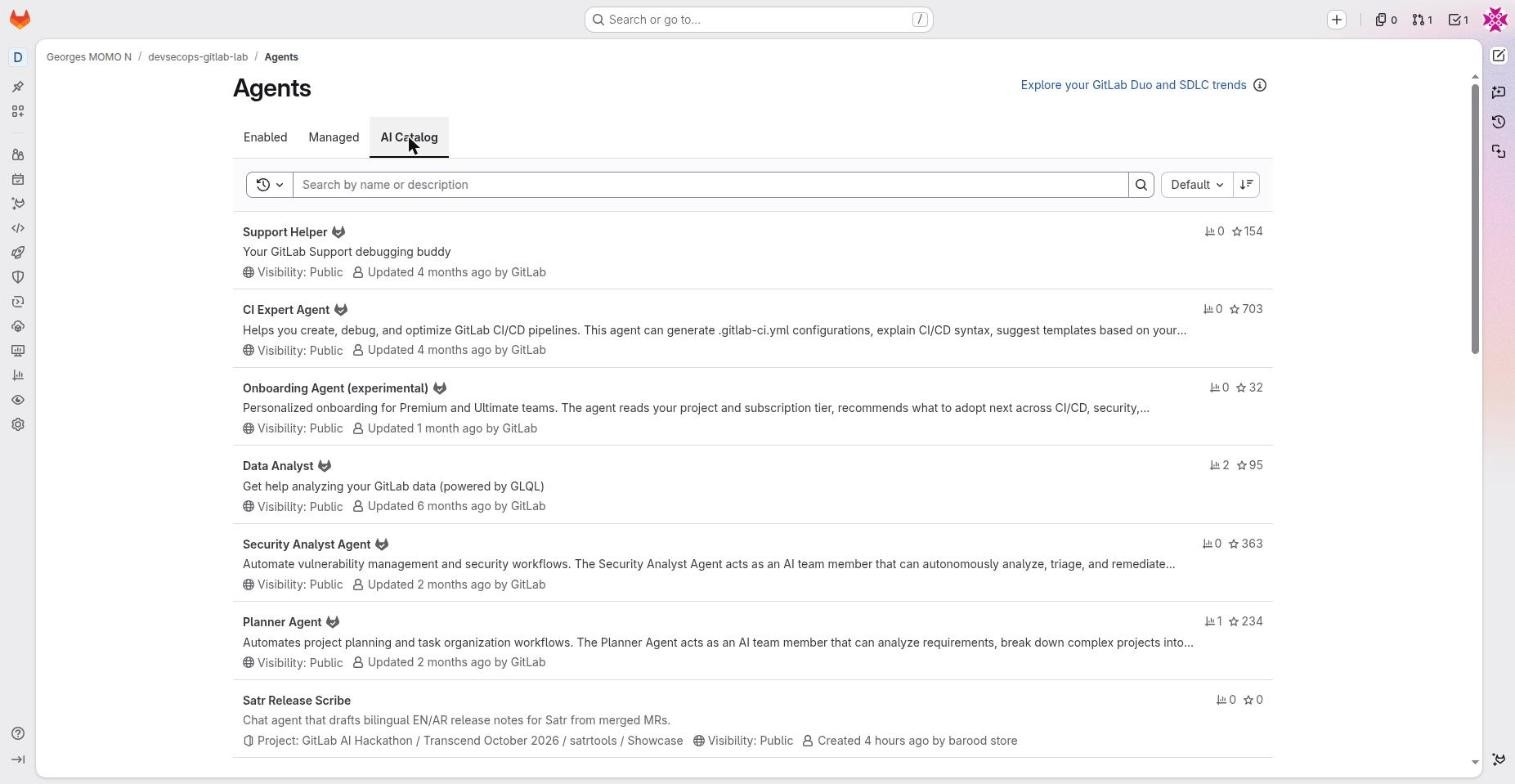Click the Georges MOMO N breadcrumb
This screenshot has width=1515, height=784.
click(x=89, y=57)
